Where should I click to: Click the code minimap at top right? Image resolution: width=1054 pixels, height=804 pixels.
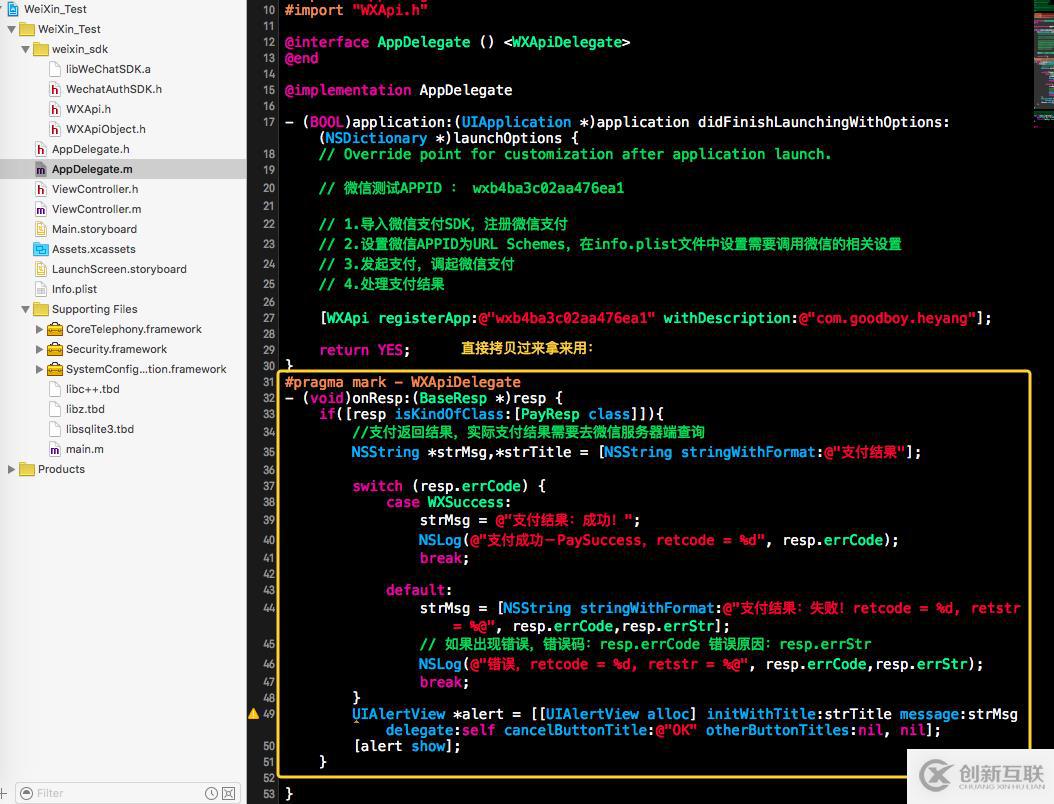pyautogui.click(x=1043, y=64)
